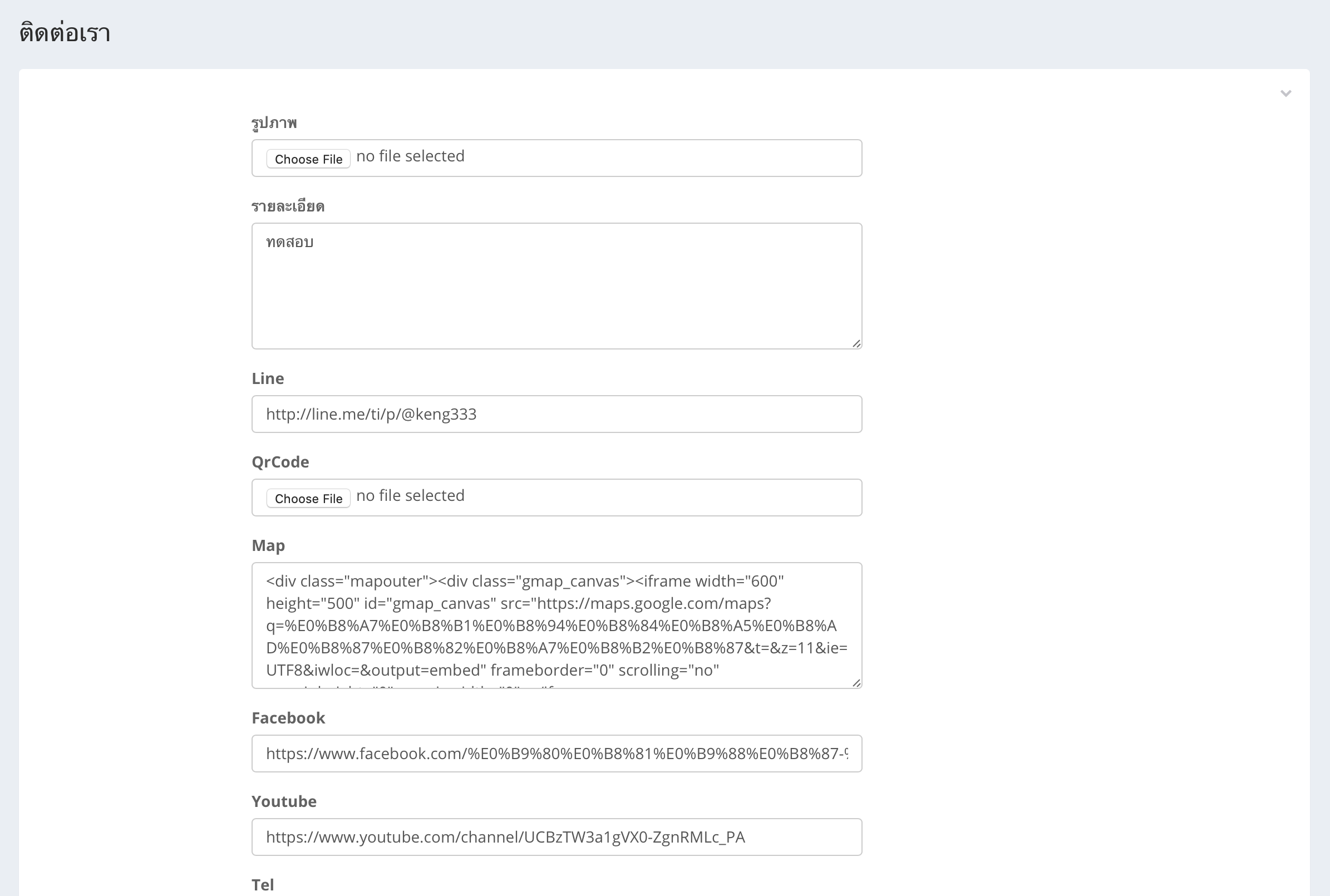
Task: Click the Map text area resize handle
Action: 856,683
